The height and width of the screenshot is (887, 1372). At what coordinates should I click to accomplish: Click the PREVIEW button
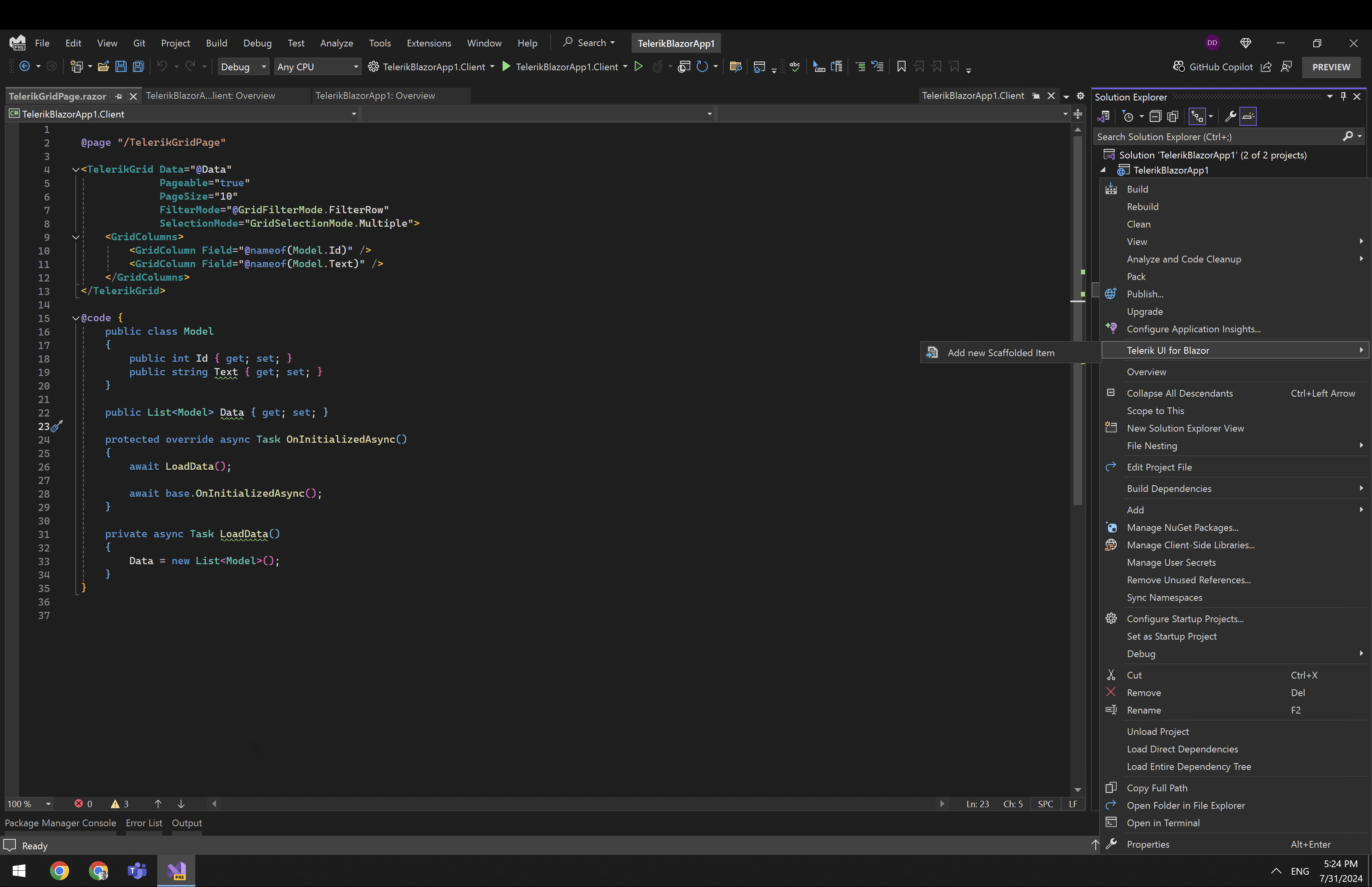pyautogui.click(x=1331, y=67)
